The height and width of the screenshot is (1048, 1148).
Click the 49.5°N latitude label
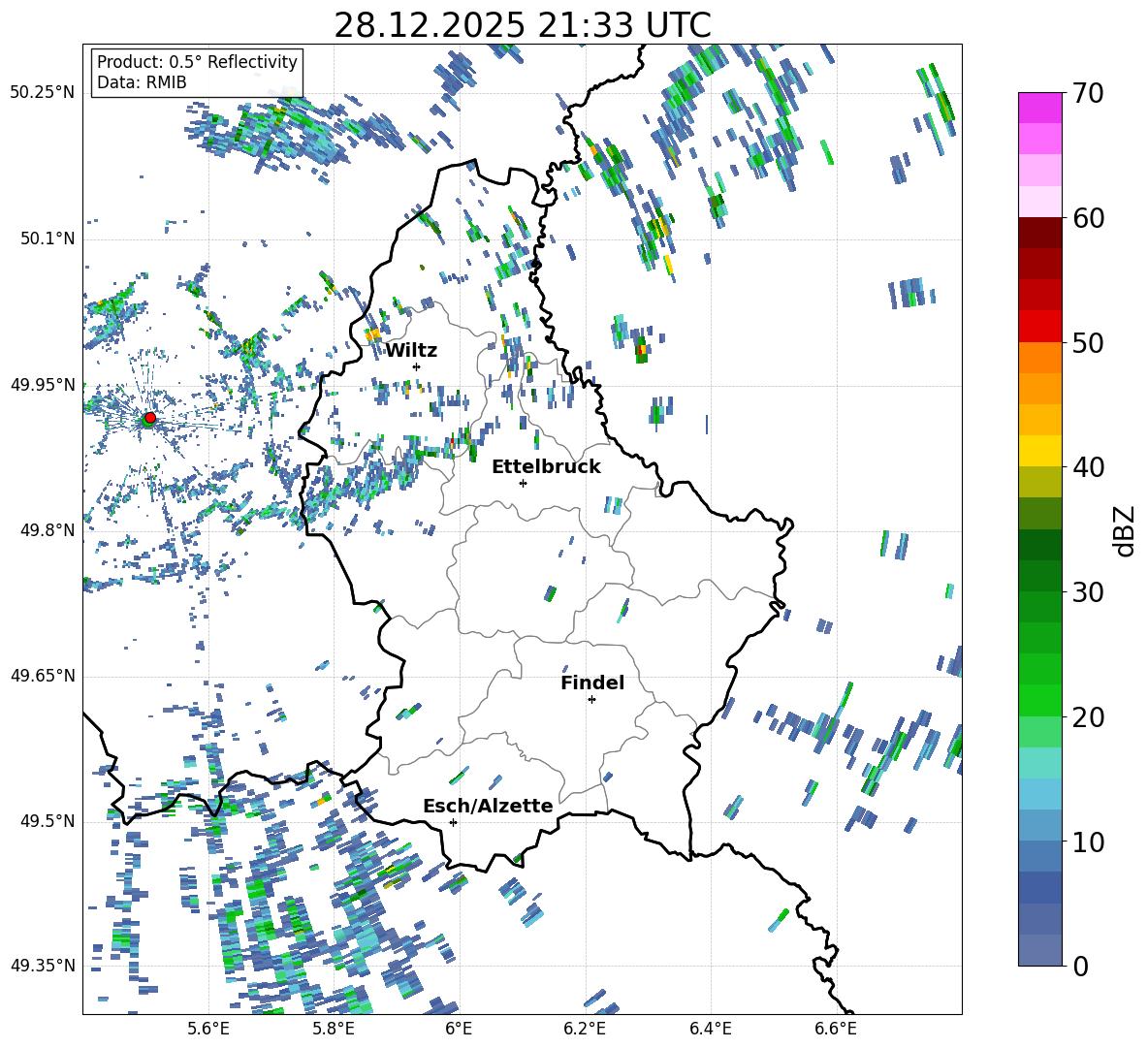(x=48, y=820)
